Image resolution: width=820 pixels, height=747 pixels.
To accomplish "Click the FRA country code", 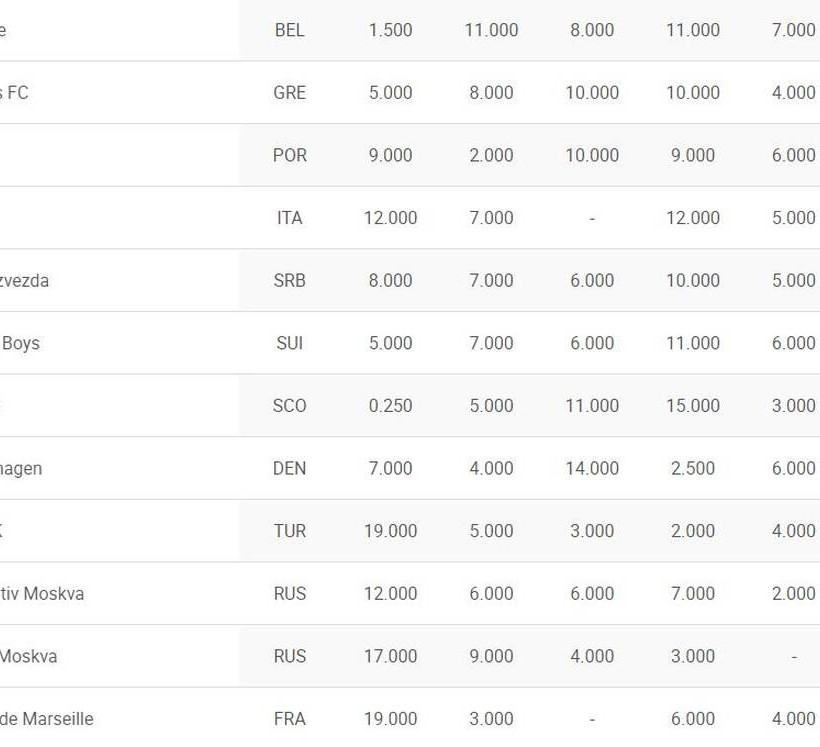I will point(289,719).
